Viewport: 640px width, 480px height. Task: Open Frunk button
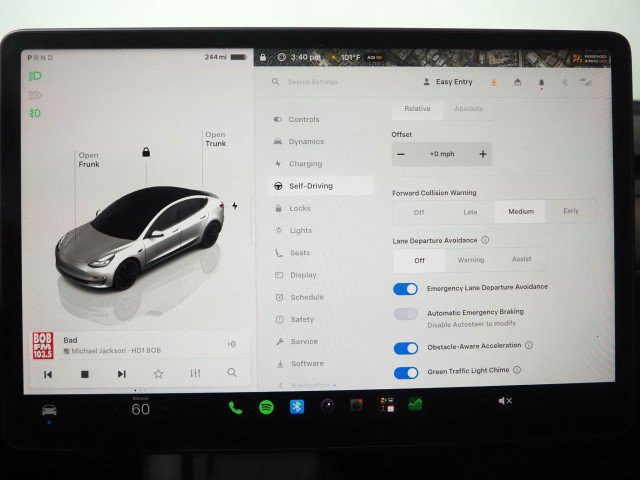point(89,160)
